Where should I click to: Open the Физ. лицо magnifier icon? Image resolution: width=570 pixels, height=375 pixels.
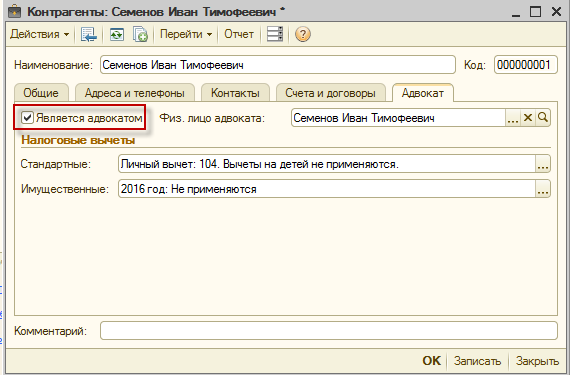pos(543,118)
